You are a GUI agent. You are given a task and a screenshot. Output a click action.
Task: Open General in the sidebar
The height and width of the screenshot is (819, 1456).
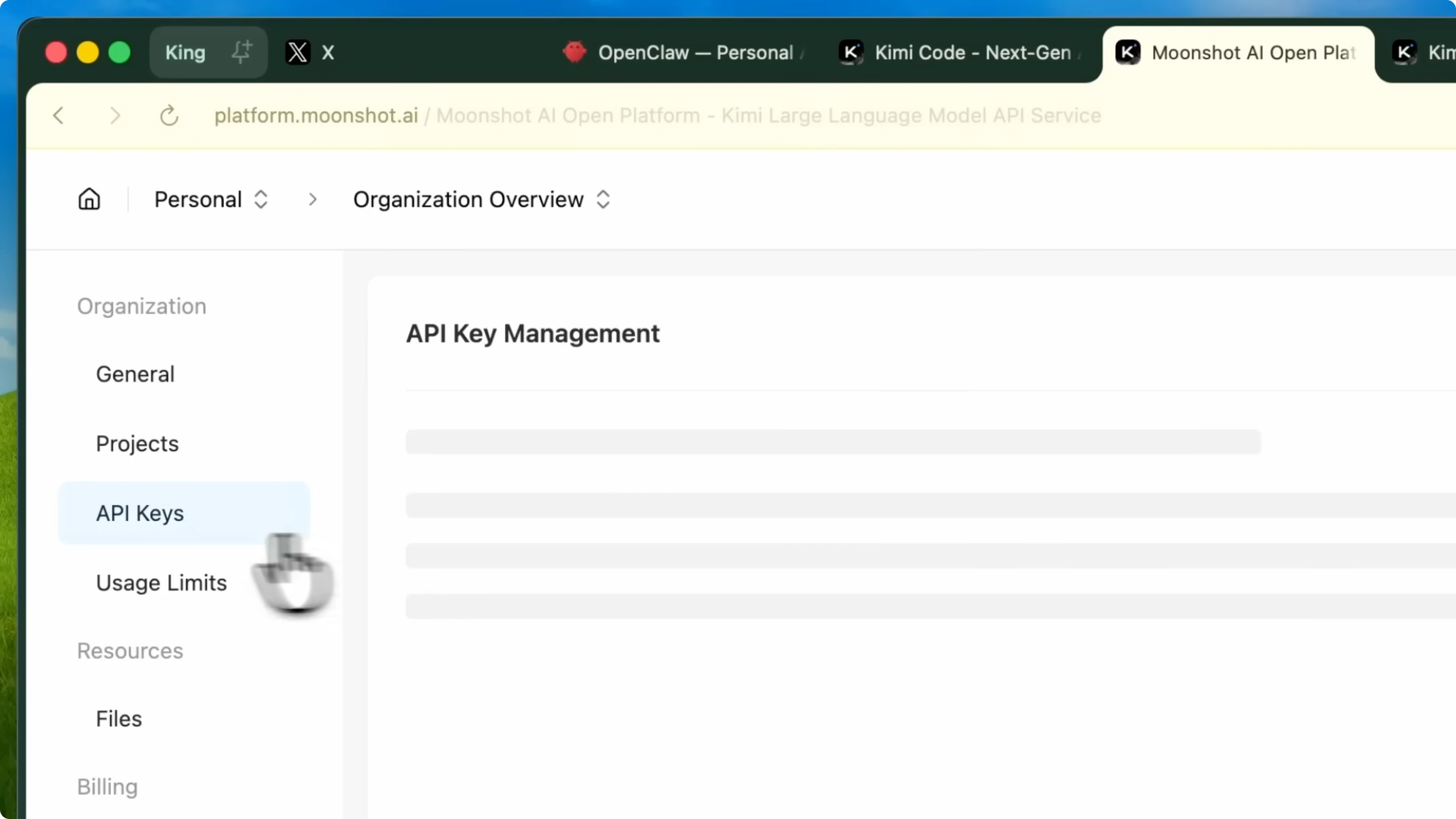[135, 374]
